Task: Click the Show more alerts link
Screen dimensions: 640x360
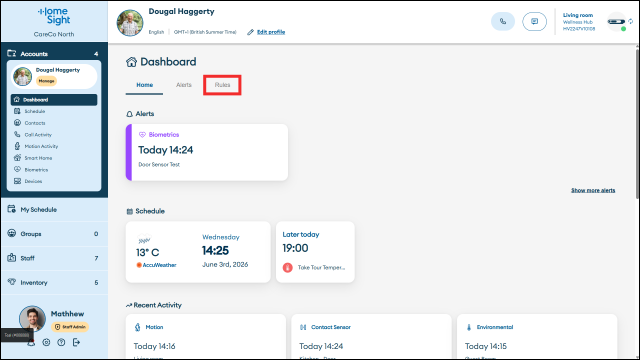Action: (593, 190)
